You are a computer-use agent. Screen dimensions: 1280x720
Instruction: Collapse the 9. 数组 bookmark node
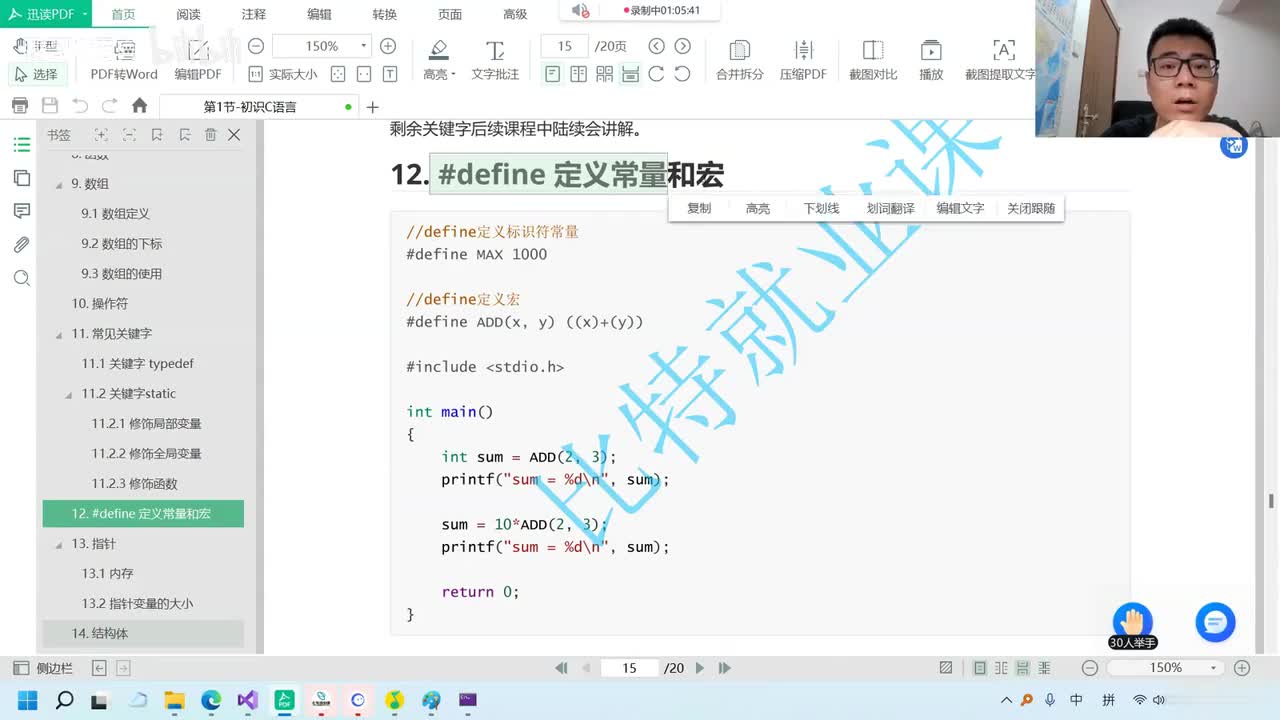pyautogui.click(x=58, y=184)
